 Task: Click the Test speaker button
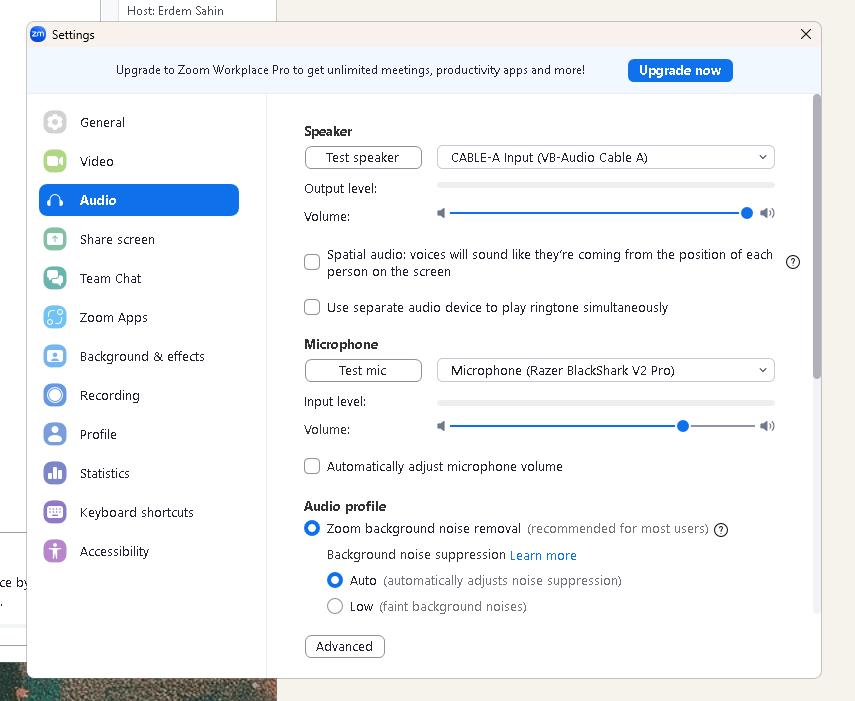pyautogui.click(x=363, y=158)
